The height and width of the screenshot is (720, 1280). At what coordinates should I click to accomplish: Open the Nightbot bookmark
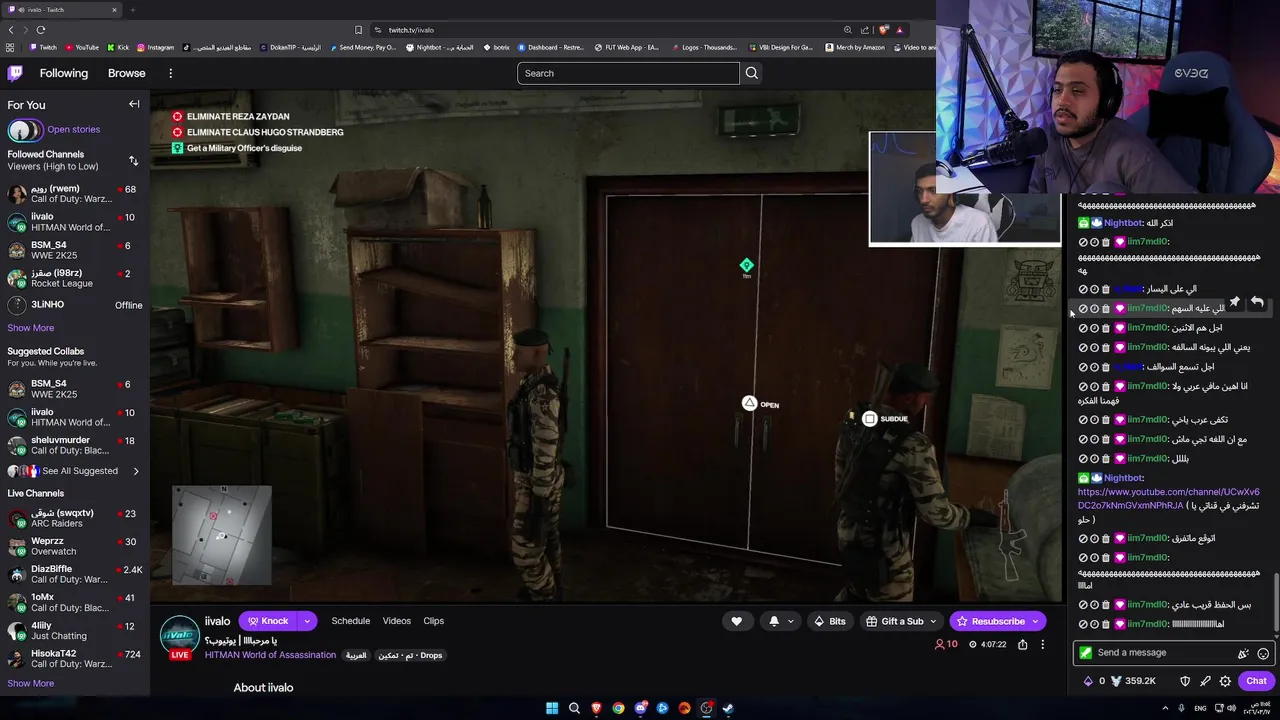439,47
